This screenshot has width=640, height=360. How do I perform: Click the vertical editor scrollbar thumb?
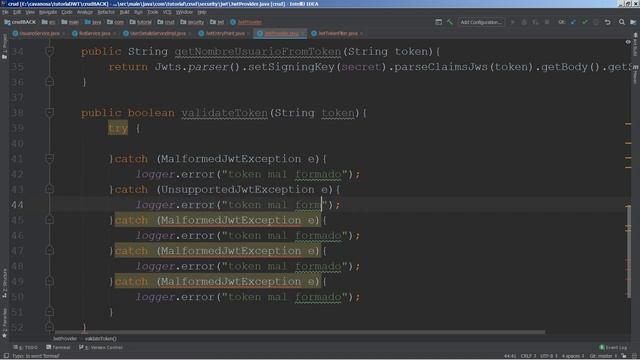coord(628,251)
